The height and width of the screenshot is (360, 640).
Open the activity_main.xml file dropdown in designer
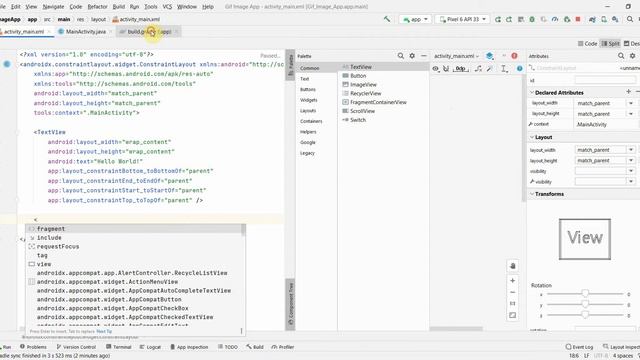point(456,56)
